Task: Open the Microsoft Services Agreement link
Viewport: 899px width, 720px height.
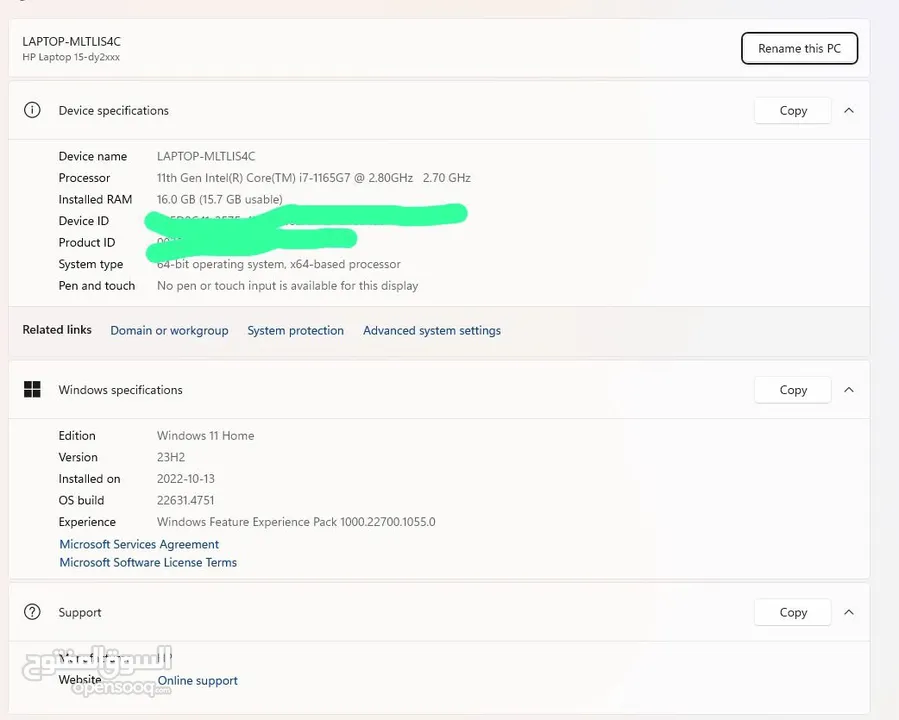Action: [x=139, y=544]
